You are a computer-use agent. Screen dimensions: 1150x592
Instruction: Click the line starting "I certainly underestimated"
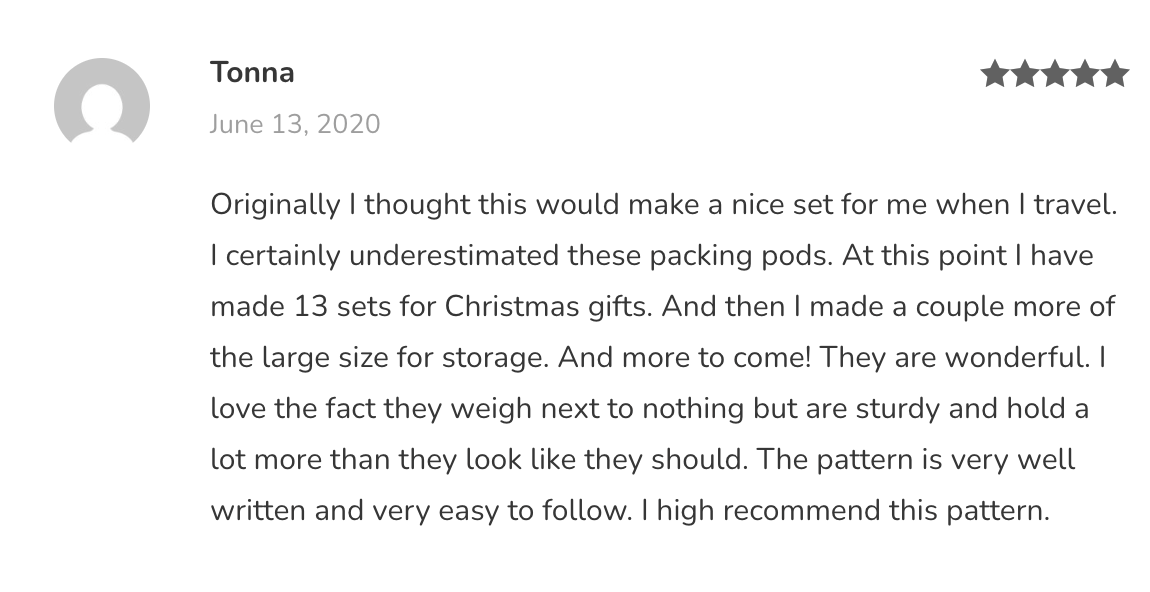point(651,256)
